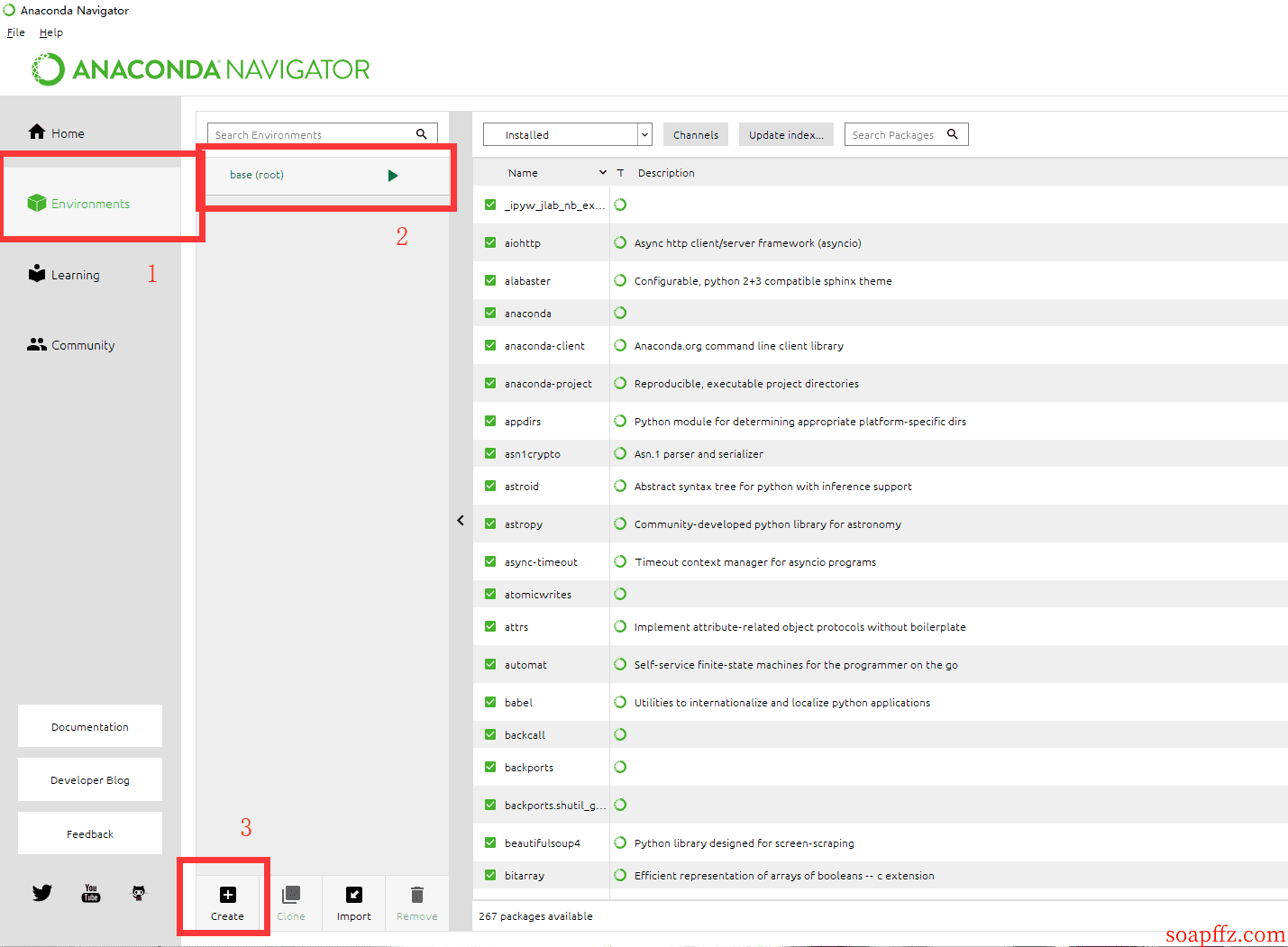Image resolution: width=1288 pixels, height=947 pixels.
Task: Open the Learning section
Action: (x=63, y=275)
